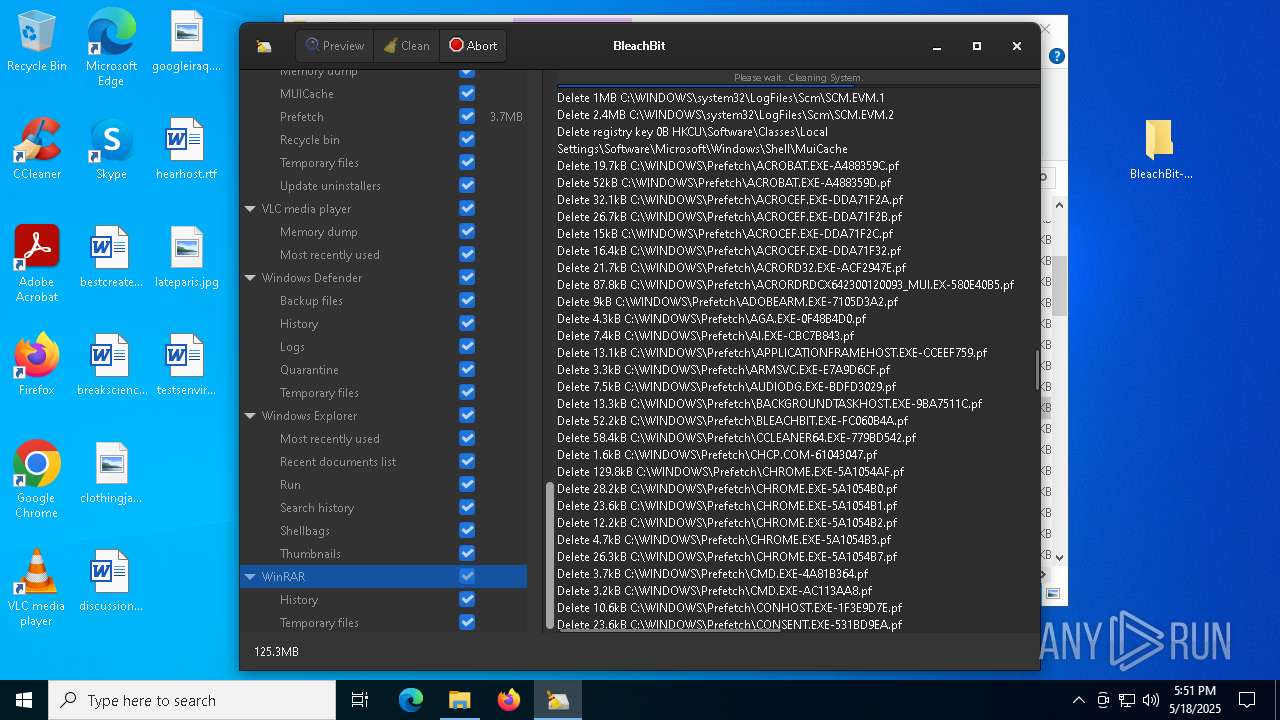Open lateparis.jpg image file
Screen dimensions: 1280x720
click(x=186, y=258)
